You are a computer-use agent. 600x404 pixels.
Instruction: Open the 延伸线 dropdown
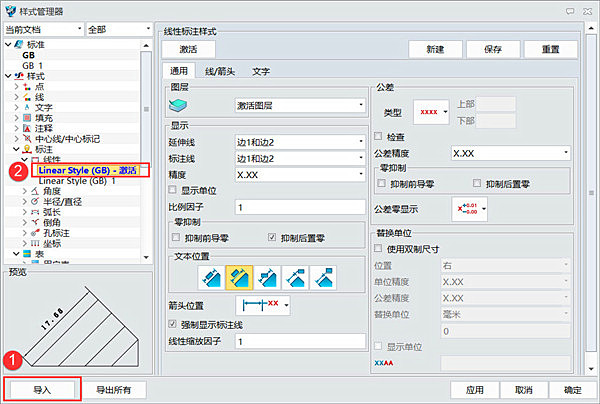pos(298,144)
